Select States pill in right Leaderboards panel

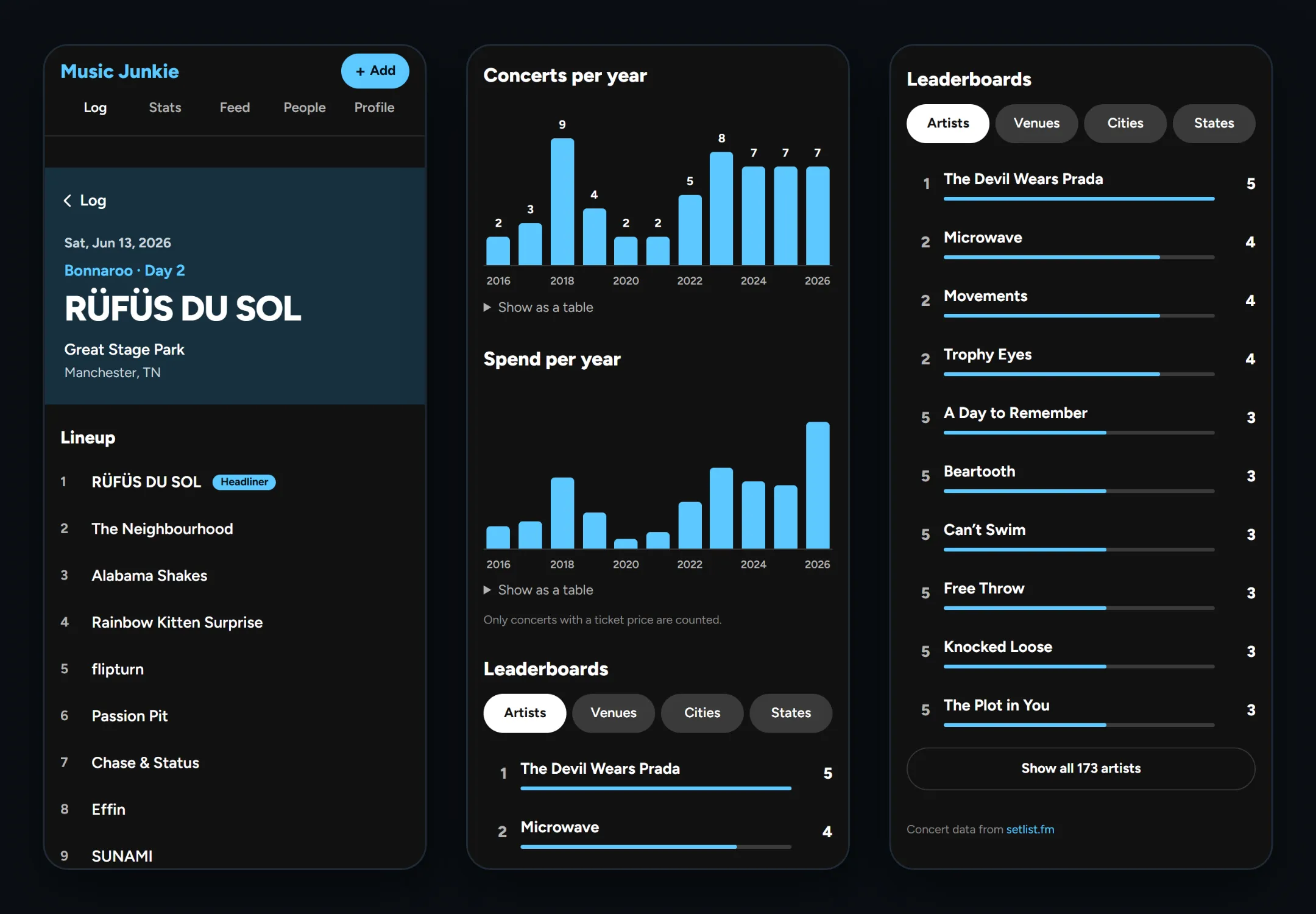(1214, 124)
